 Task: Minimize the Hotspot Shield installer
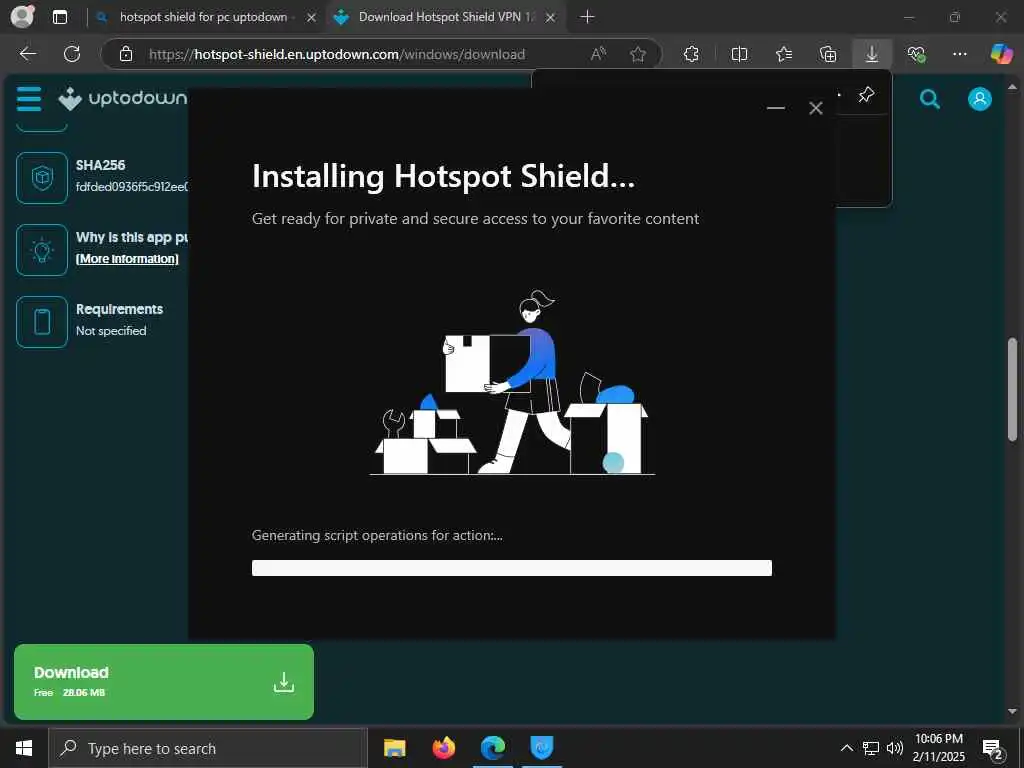pos(775,108)
